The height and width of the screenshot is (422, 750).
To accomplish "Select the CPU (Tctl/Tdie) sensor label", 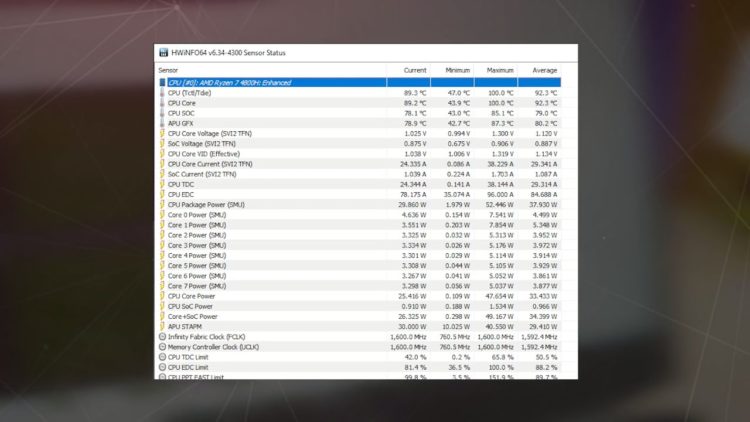I will 189,93.
